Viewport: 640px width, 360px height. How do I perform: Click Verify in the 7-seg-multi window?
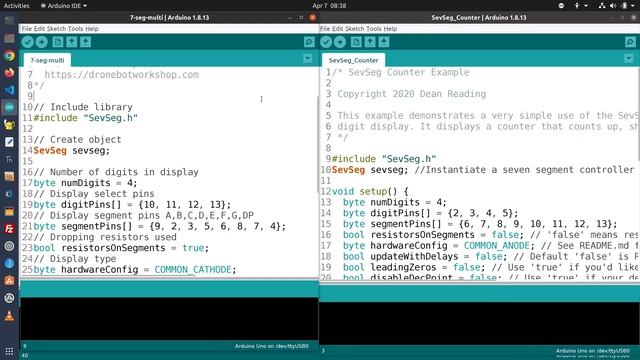pos(28,42)
